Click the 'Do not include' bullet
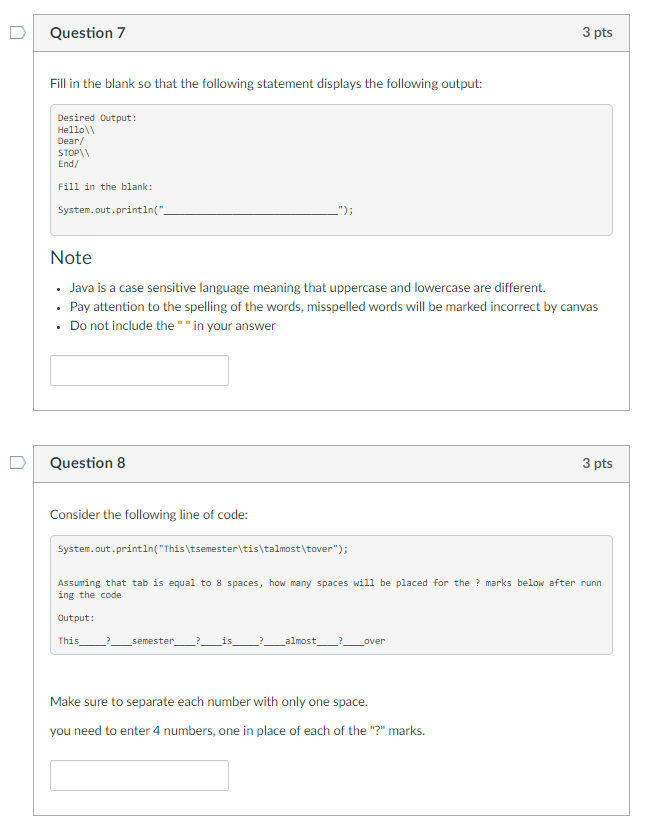654x833 pixels. point(173,326)
